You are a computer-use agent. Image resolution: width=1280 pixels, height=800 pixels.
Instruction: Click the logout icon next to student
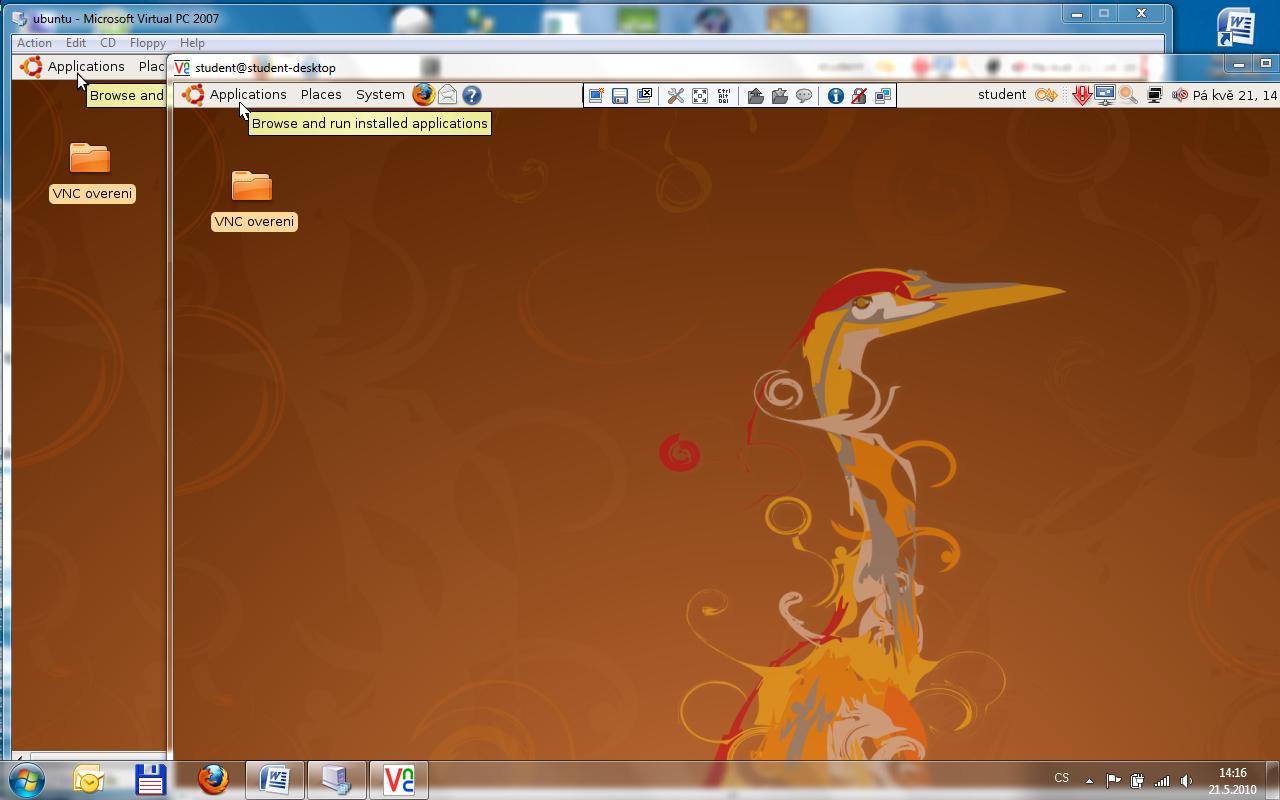(x=1046, y=95)
